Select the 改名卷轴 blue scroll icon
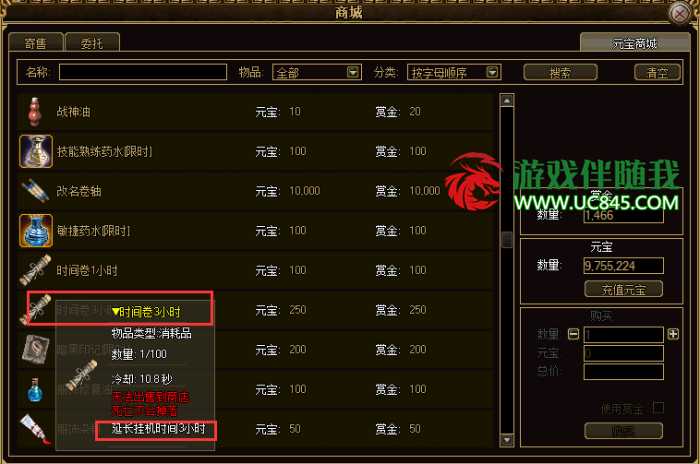Screen dimensions: 700x464 (x=35, y=191)
